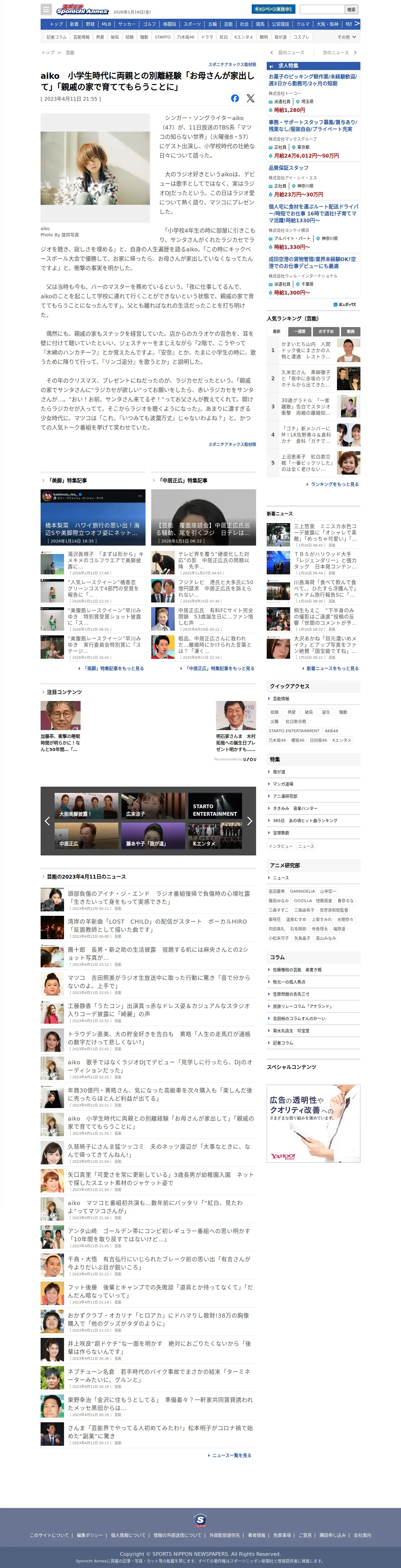Click the 検索 search button
This screenshot has width=401, height=1568.
coord(351,9)
